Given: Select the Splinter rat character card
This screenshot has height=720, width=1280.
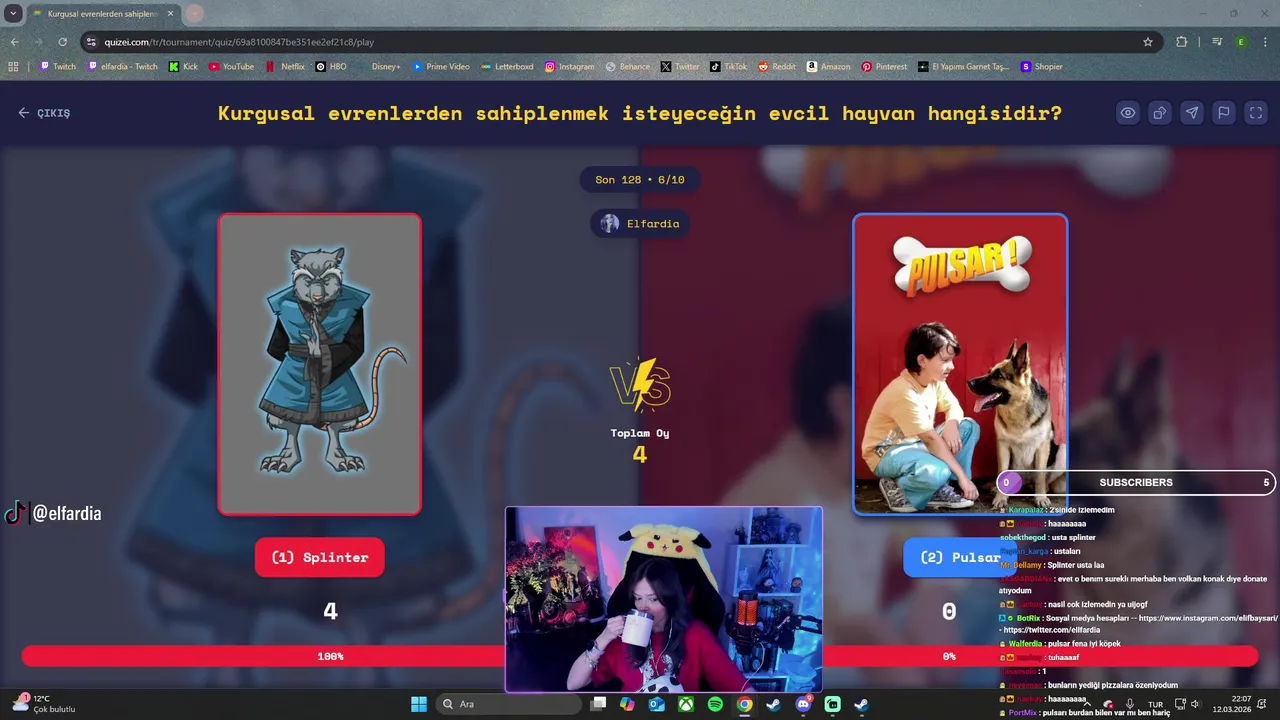Looking at the screenshot, I should 320,364.
